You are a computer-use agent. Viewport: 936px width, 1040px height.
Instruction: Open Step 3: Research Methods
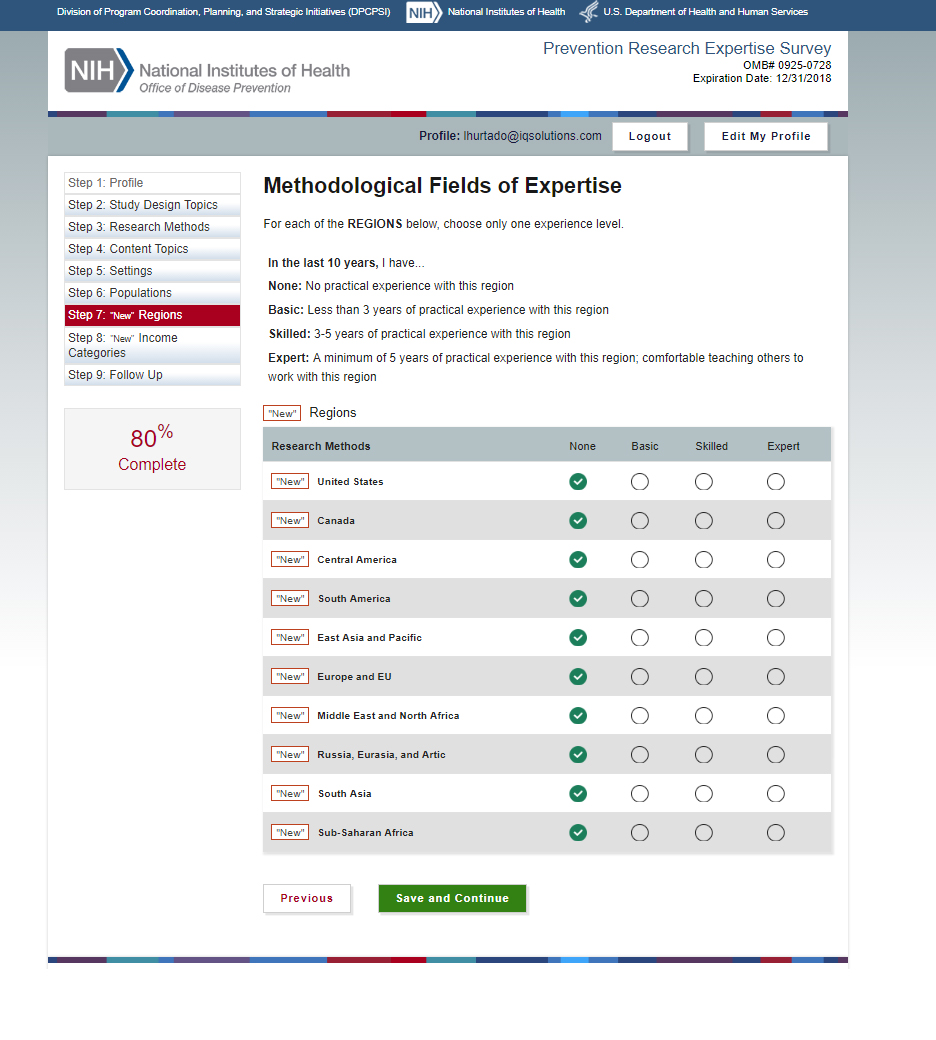click(152, 227)
